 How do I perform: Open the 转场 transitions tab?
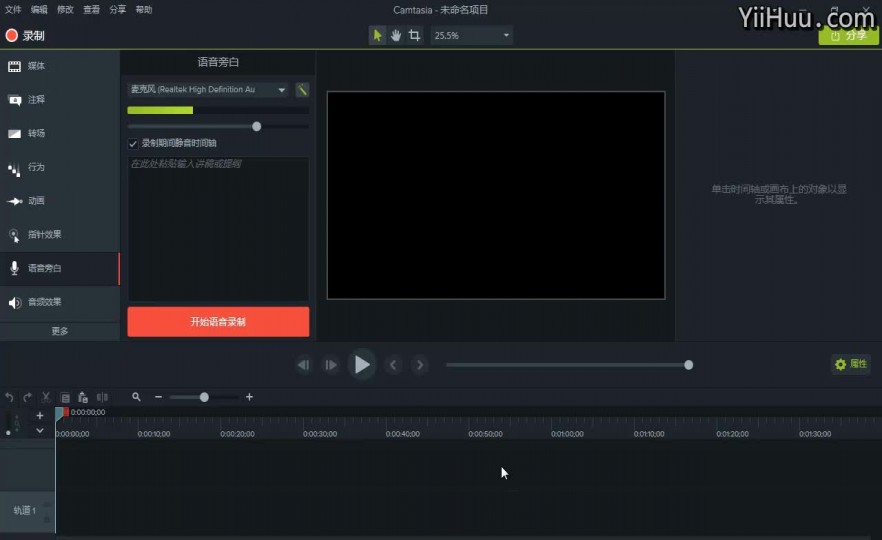point(60,133)
